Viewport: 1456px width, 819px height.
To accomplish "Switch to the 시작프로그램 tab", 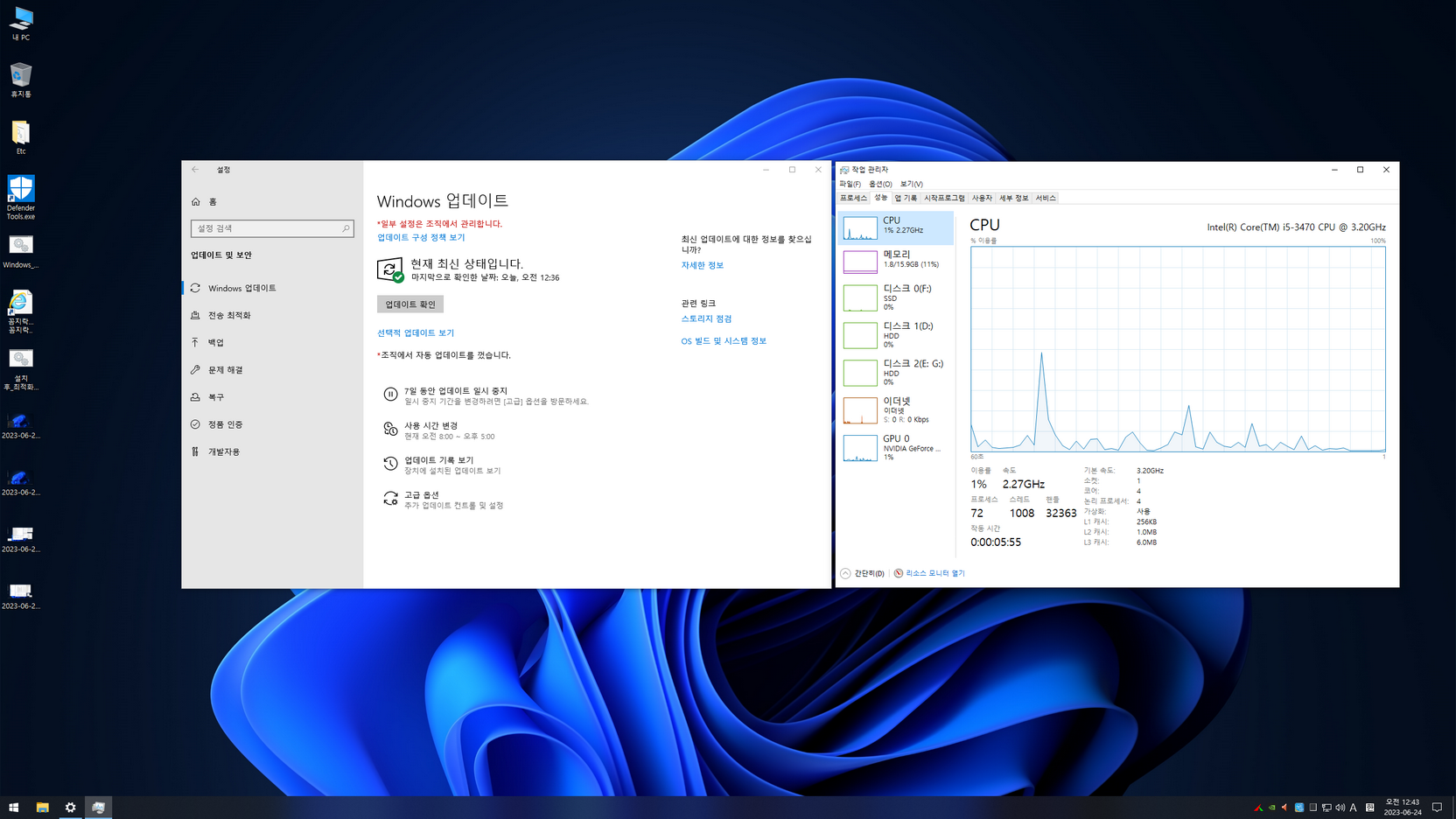I will [944, 199].
